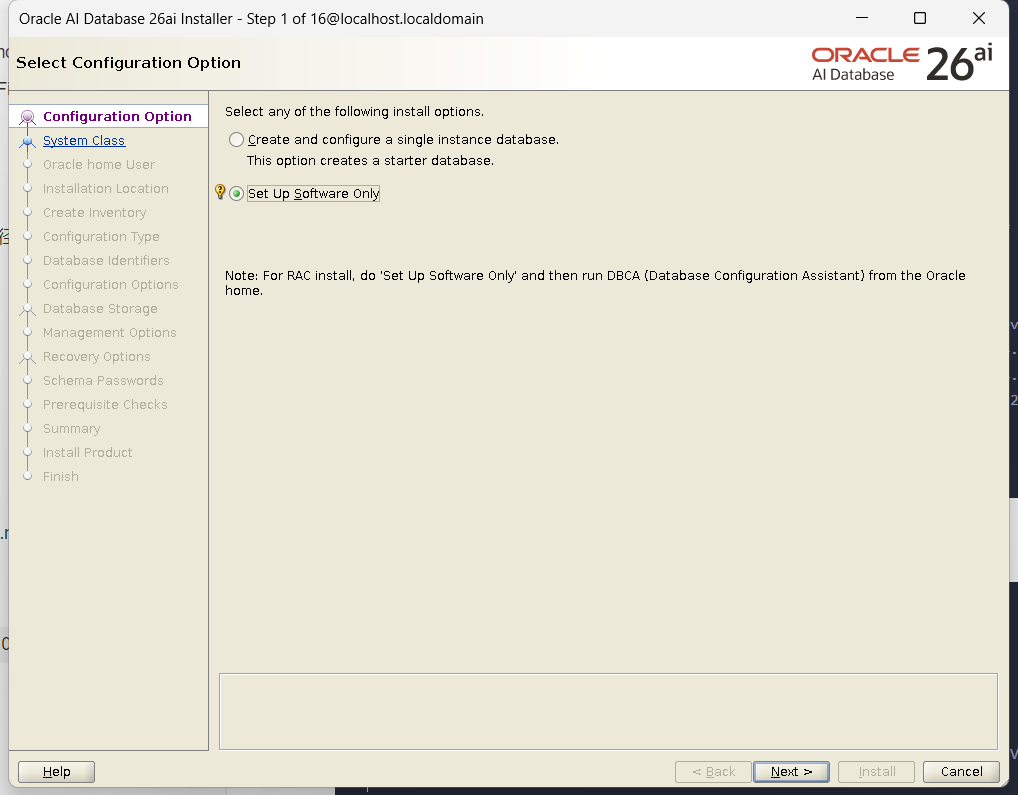
Task: Click the Database Storage step
Action: click(x=100, y=308)
